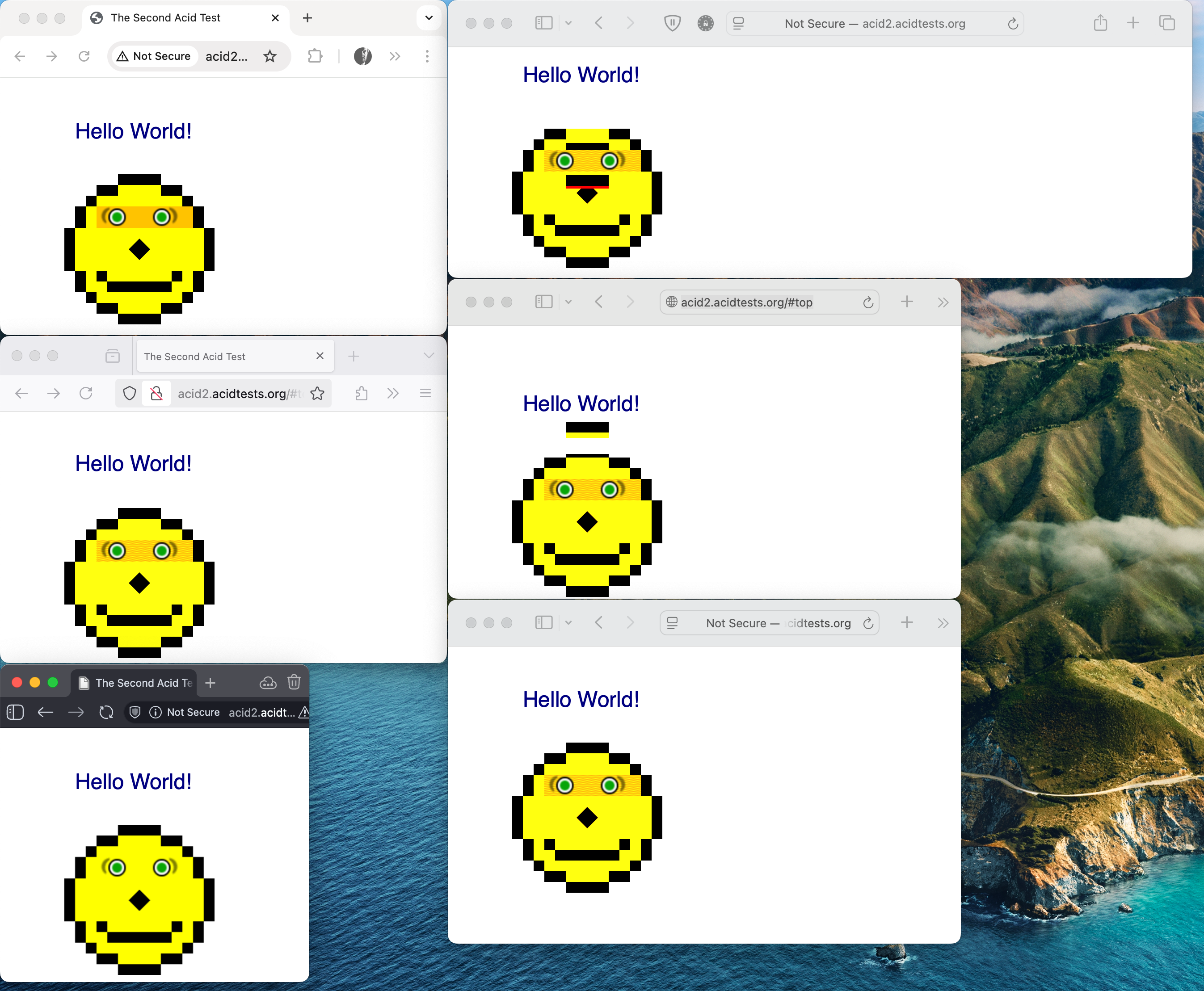
Task: Reload page in Chrome window
Action: pos(84,56)
